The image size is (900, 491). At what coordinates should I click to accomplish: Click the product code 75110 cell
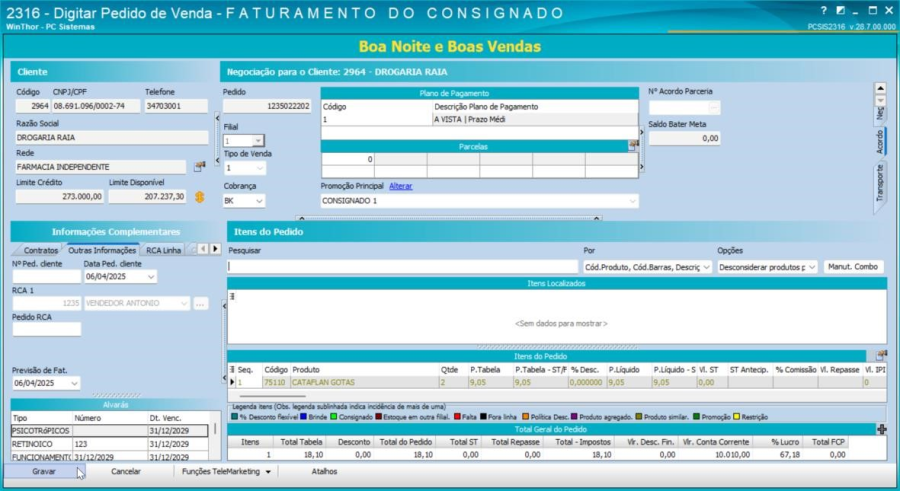tap(276, 382)
